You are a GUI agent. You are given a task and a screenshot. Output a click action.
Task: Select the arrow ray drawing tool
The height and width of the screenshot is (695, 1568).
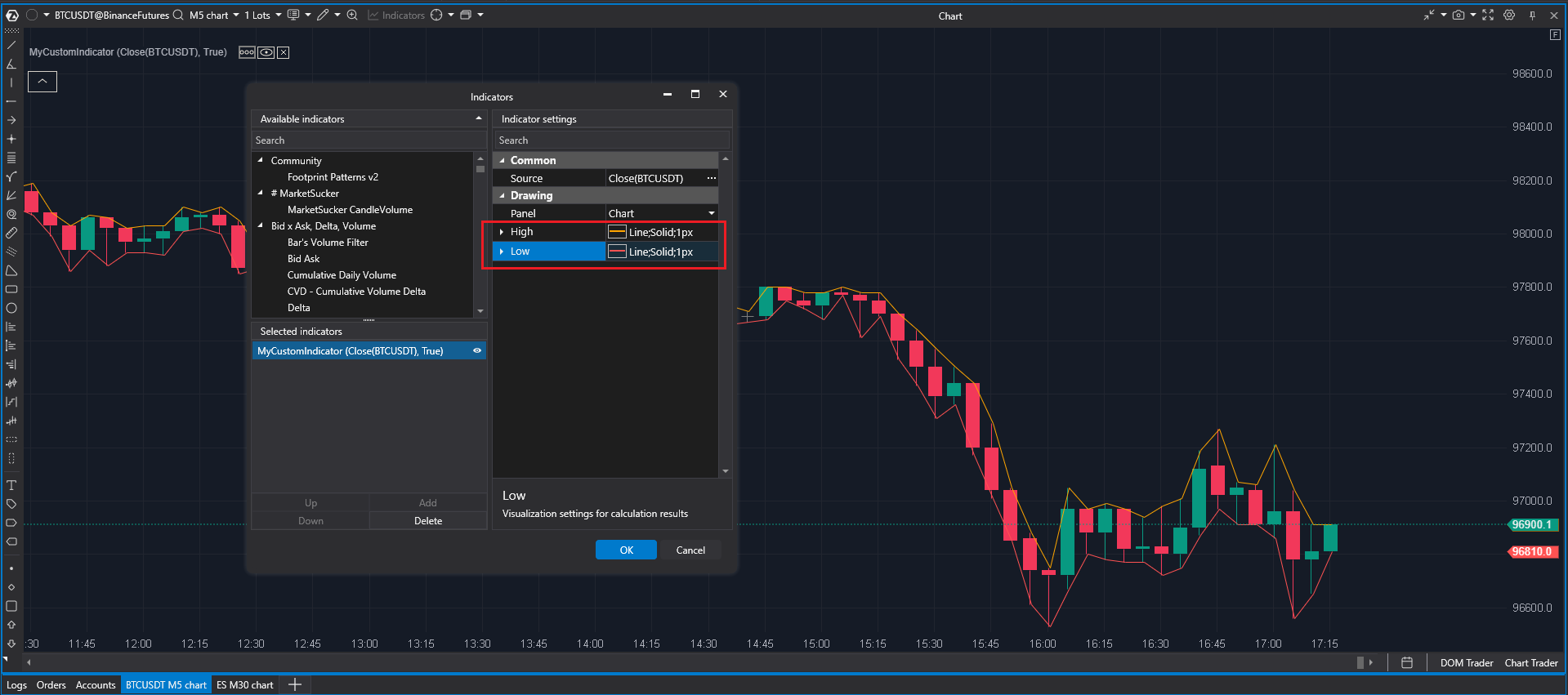[11, 120]
